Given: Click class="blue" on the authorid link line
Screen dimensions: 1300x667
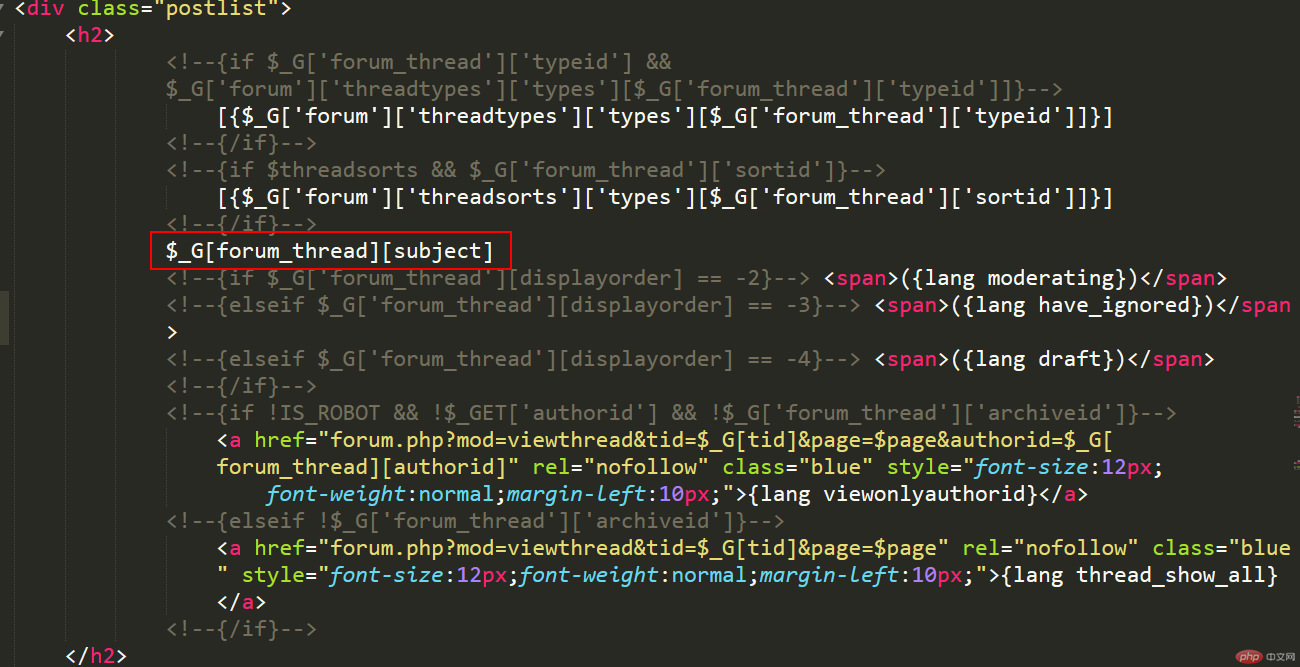Looking at the screenshot, I should coord(798,467).
